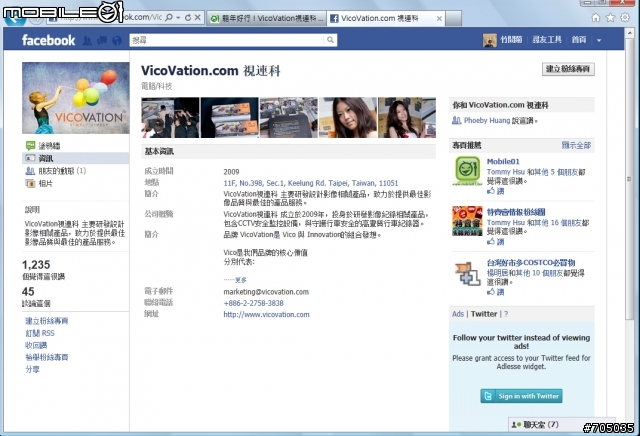
Task: Click the 1,235 likes count
Action: pos(36,265)
